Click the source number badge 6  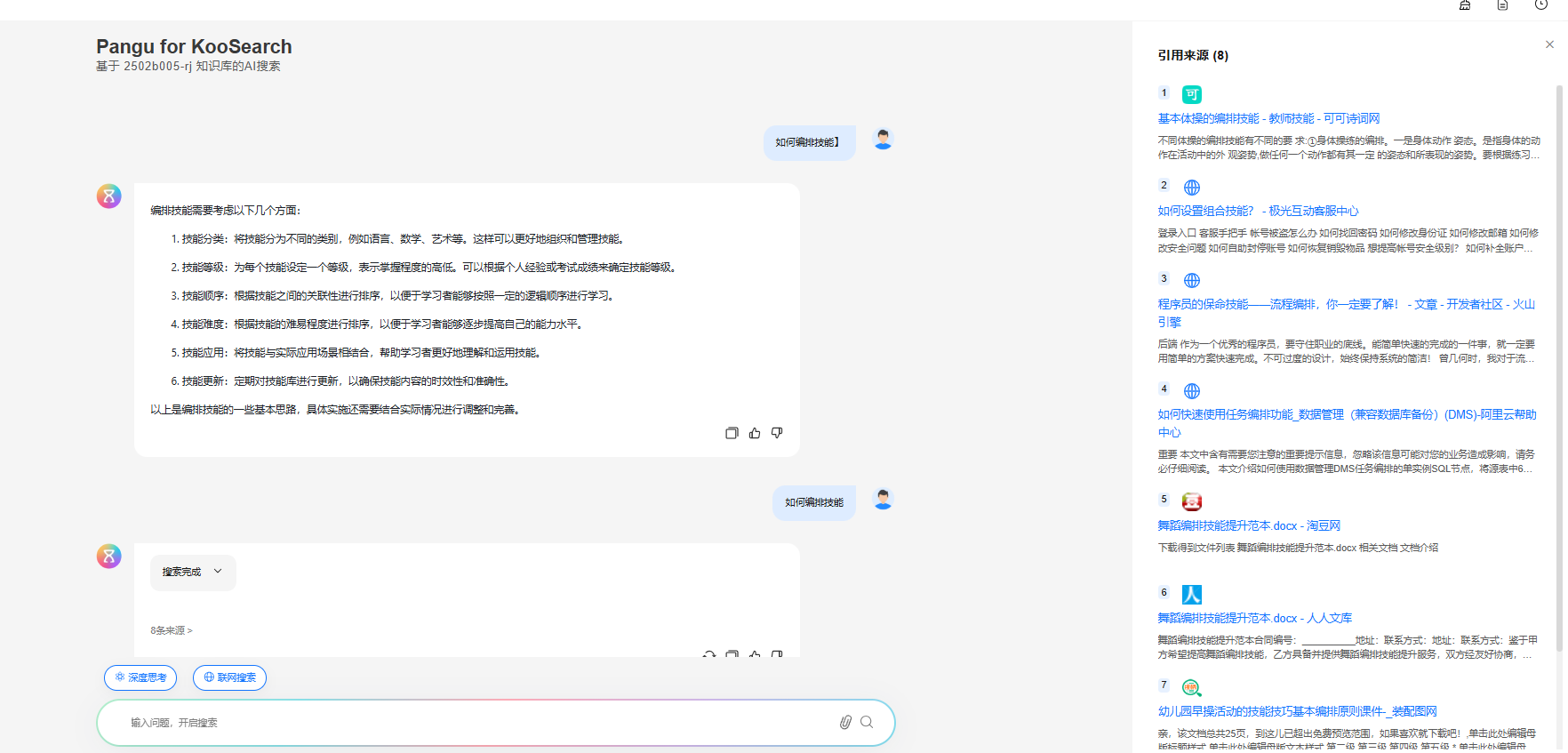click(1164, 592)
